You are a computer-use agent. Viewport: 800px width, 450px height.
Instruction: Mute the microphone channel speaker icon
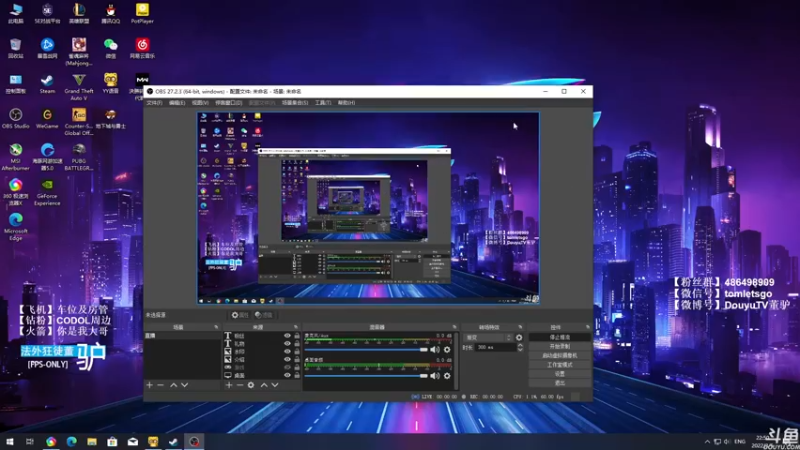[435, 349]
